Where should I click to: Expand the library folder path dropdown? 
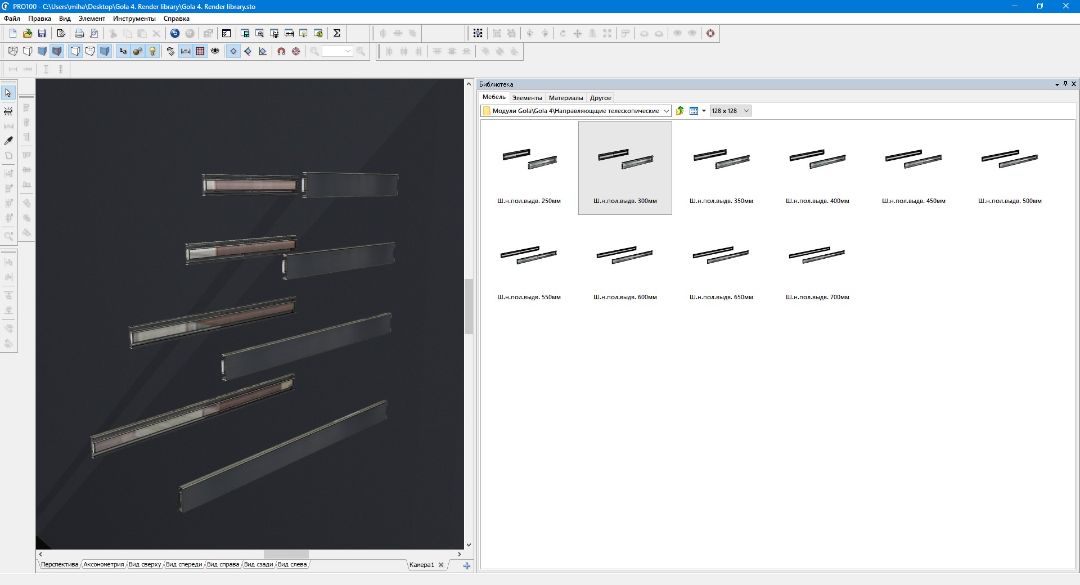click(666, 111)
